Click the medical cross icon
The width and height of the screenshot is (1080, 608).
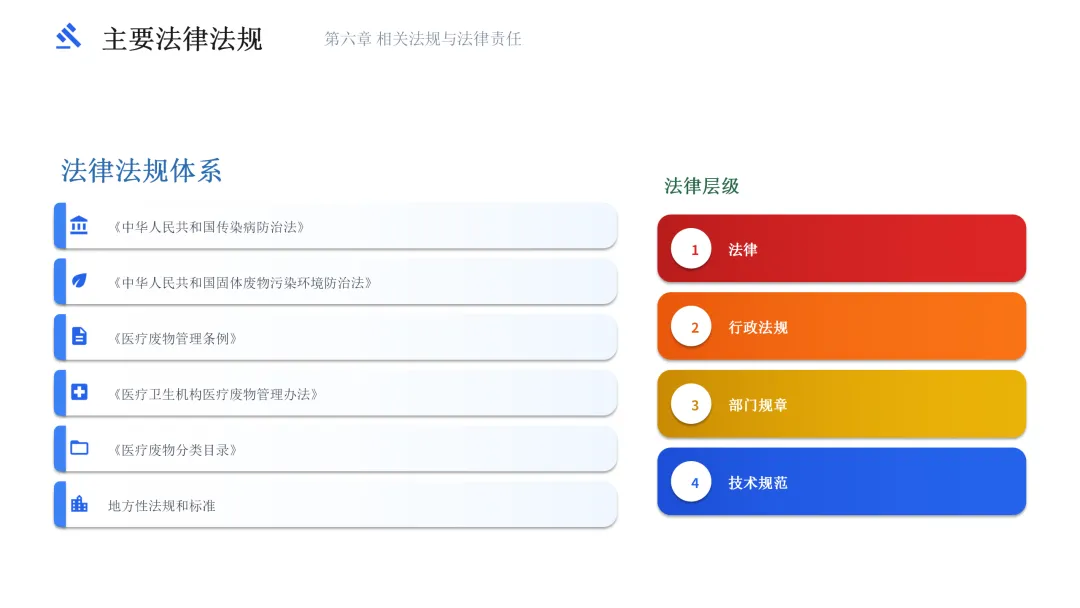pos(79,392)
